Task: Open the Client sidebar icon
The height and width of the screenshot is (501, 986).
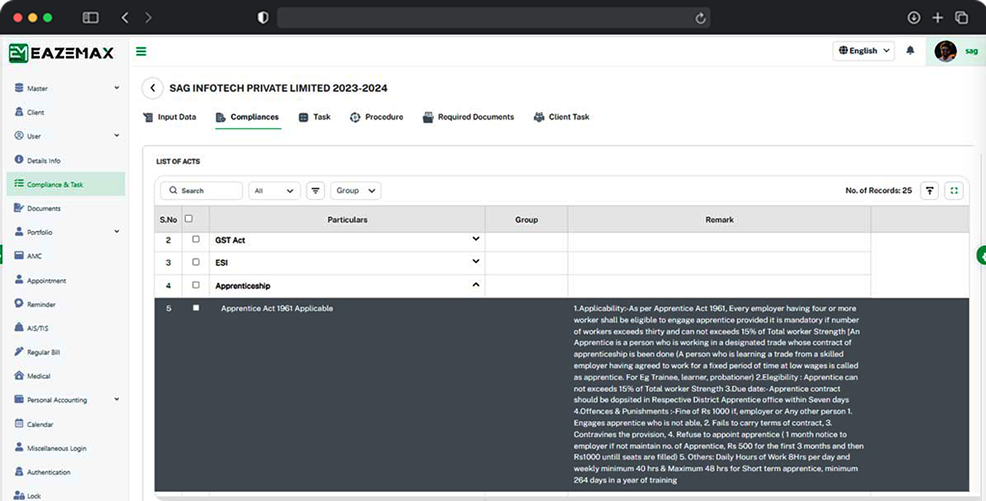Action: pos(19,112)
